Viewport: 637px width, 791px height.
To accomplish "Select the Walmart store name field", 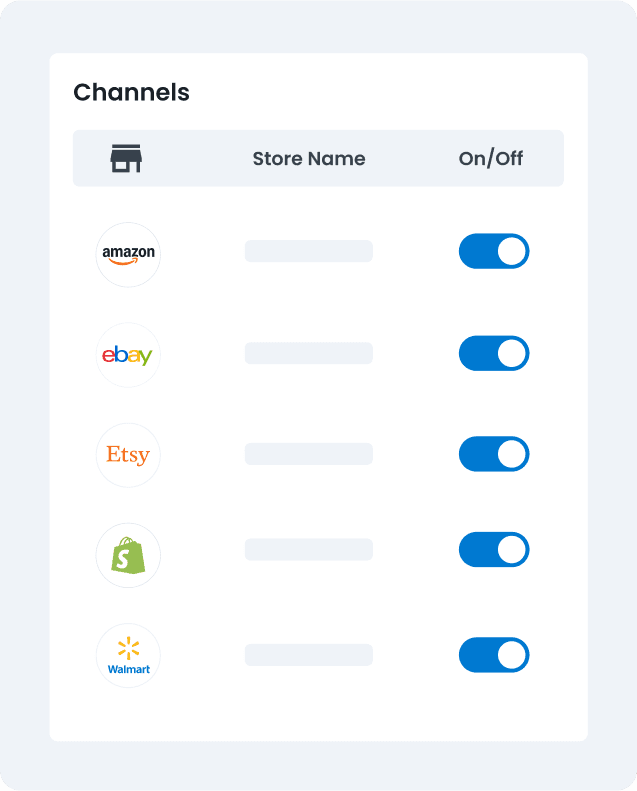I will coord(309,655).
